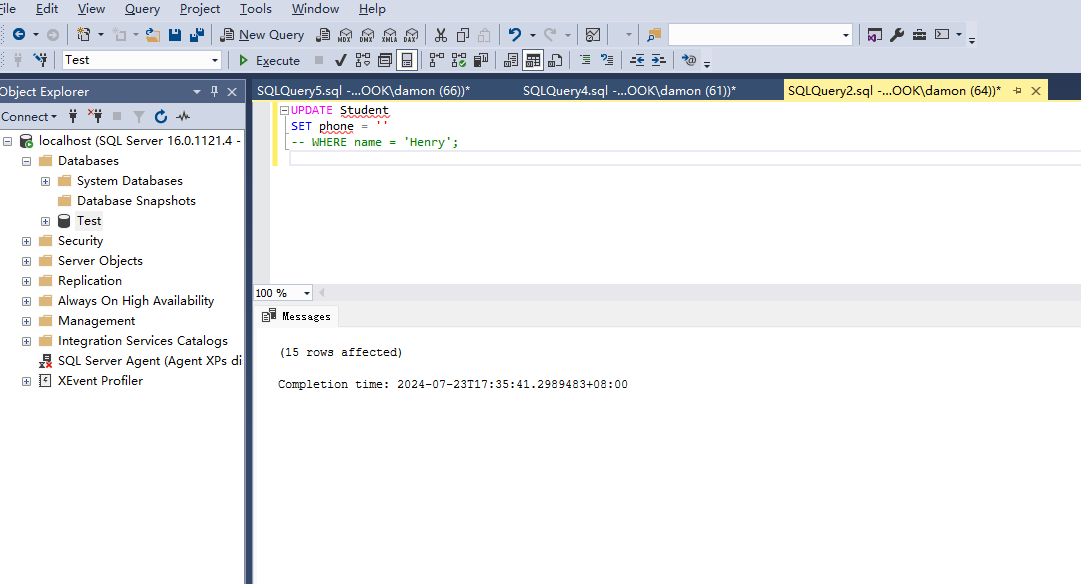Click the Save All icon
Viewport: 1081px width, 584px height.
[x=197, y=34]
